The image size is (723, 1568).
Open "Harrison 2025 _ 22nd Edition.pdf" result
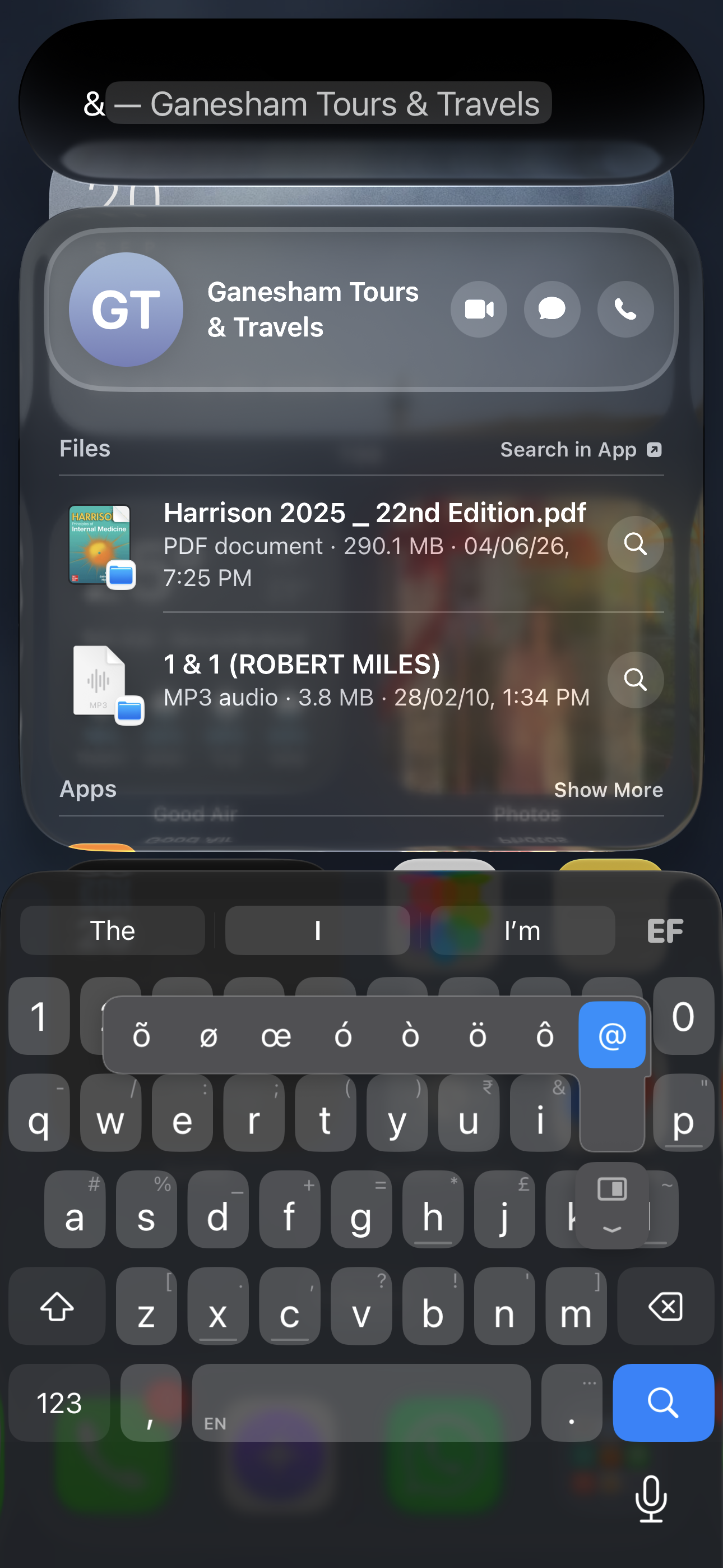pyautogui.click(x=361, y=545)
